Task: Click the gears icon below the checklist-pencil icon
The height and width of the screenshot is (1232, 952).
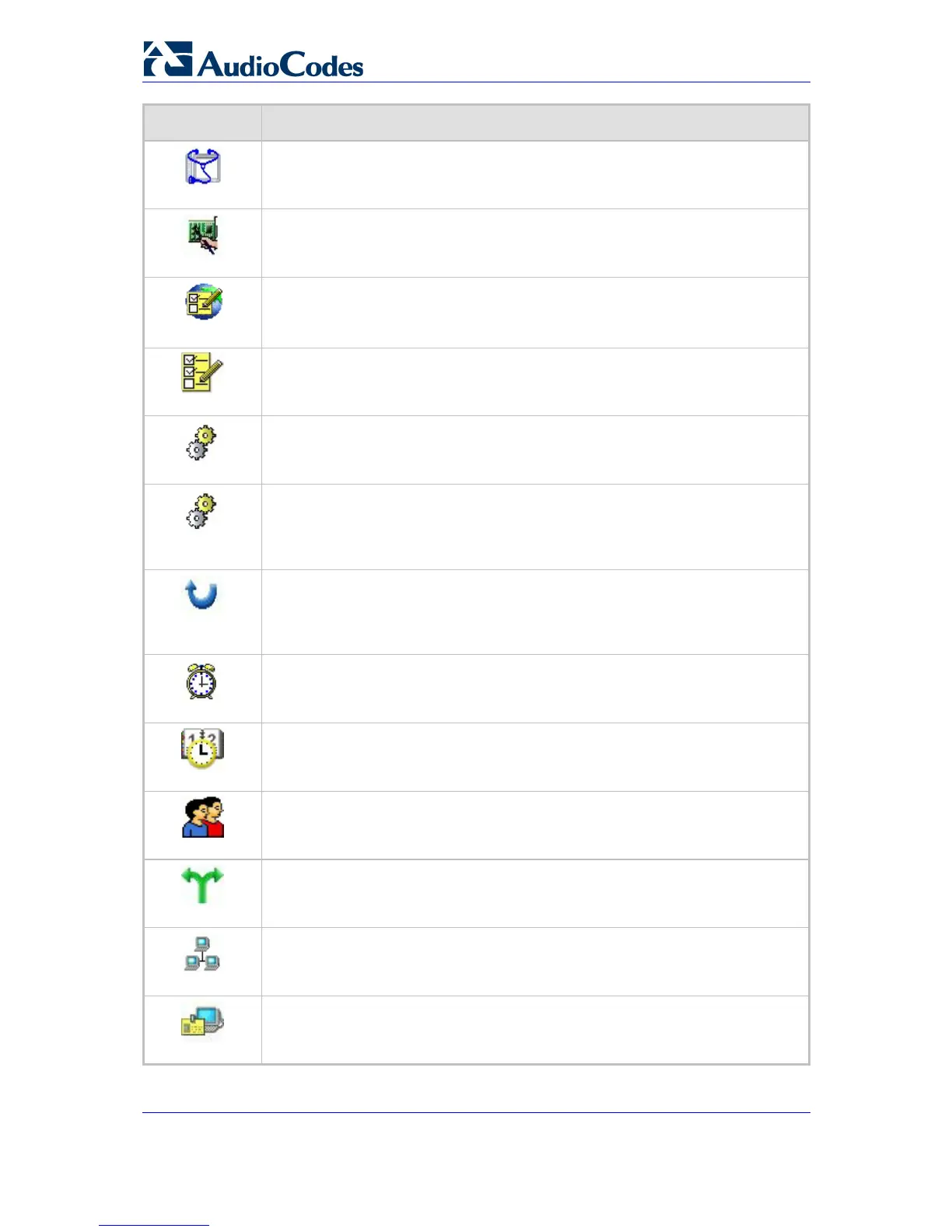Action: (x=201, y=442)
